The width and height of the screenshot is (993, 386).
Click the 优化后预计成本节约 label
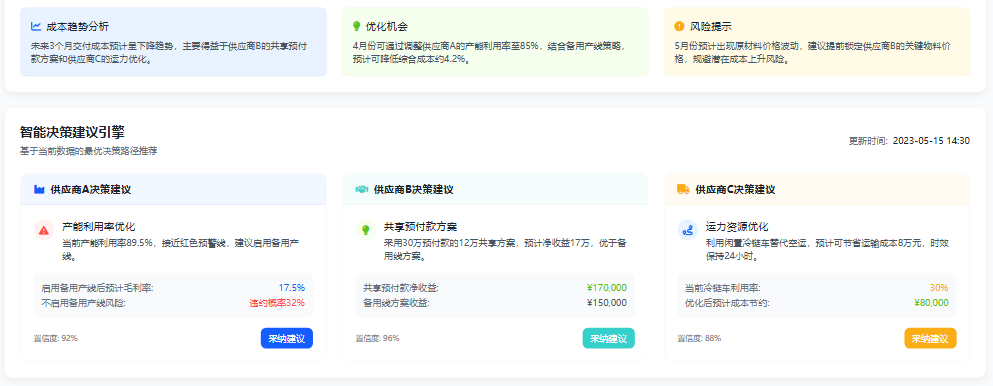click(x=727, y=302)
